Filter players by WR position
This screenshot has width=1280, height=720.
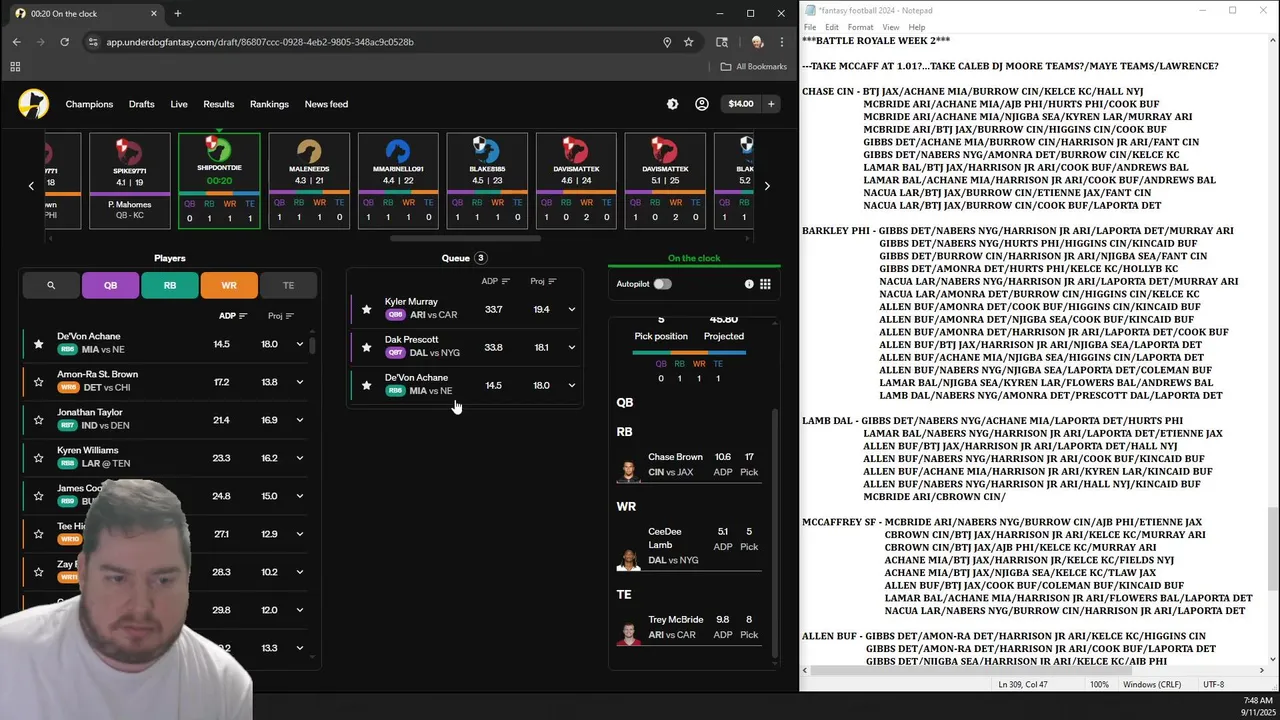click(229, 285)
